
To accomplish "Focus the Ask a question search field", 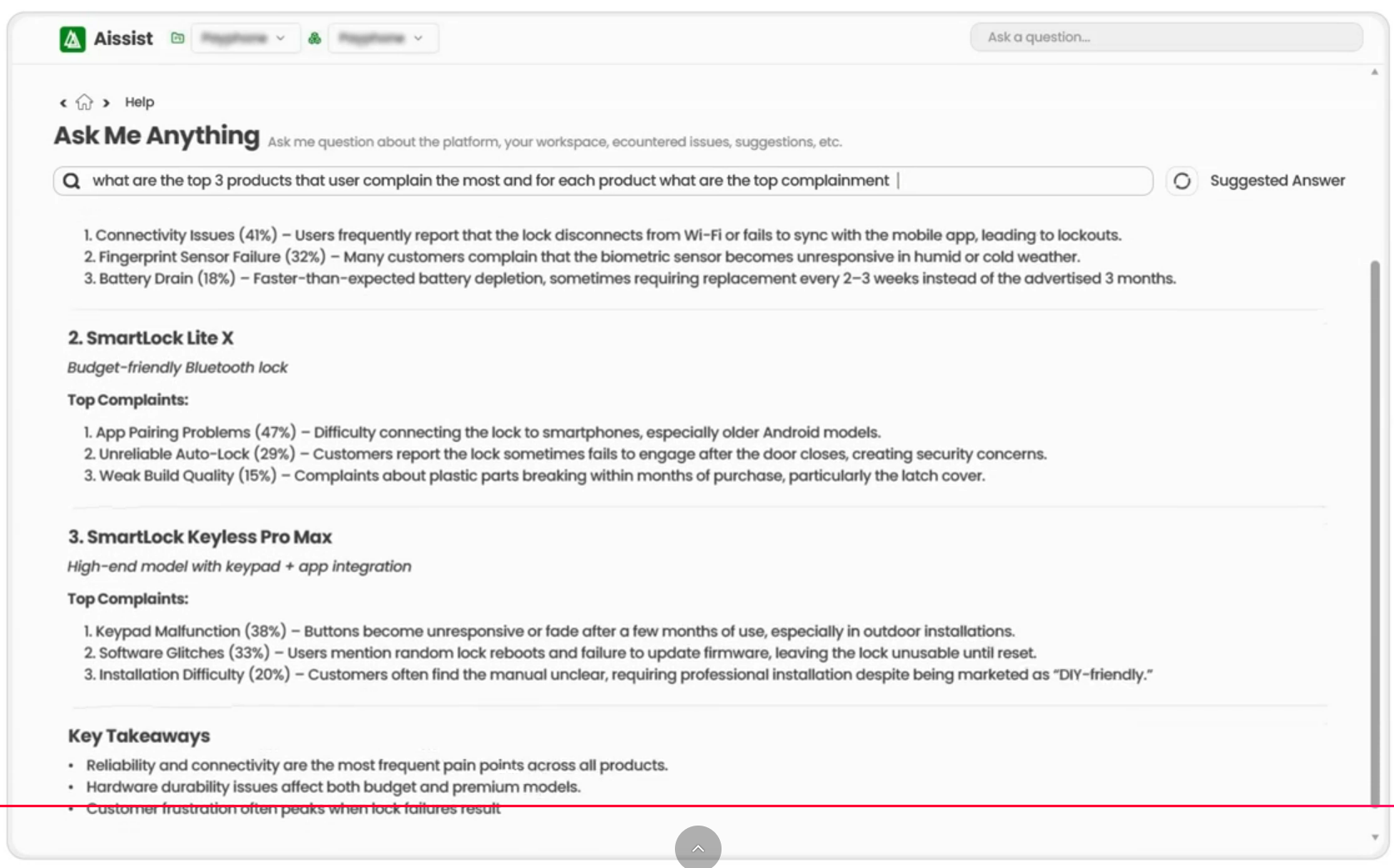I will point(1165,37).
